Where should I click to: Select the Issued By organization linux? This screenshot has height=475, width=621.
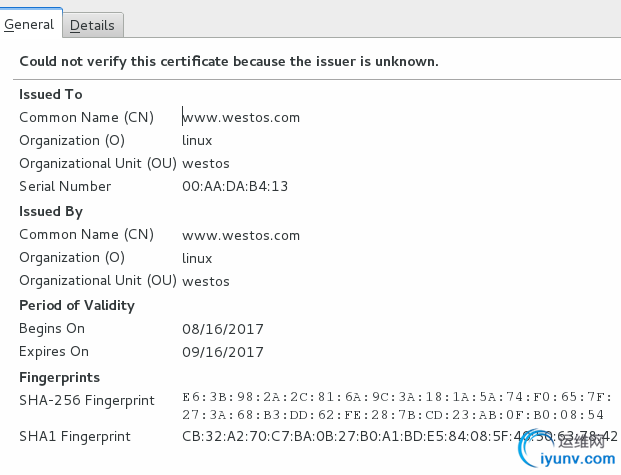(x=197, y=259)
